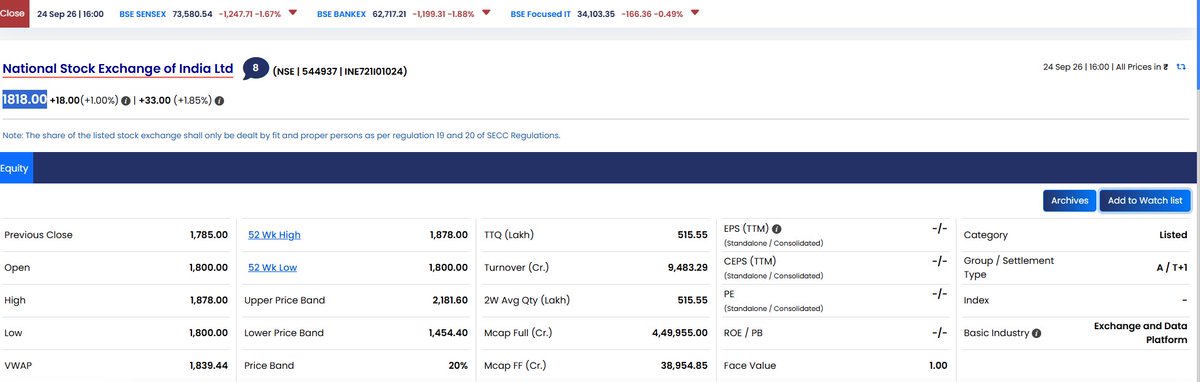Click the TTQ (Lakh) value 515.55
Screen dimensions: 1200x382
coord(692,235)
